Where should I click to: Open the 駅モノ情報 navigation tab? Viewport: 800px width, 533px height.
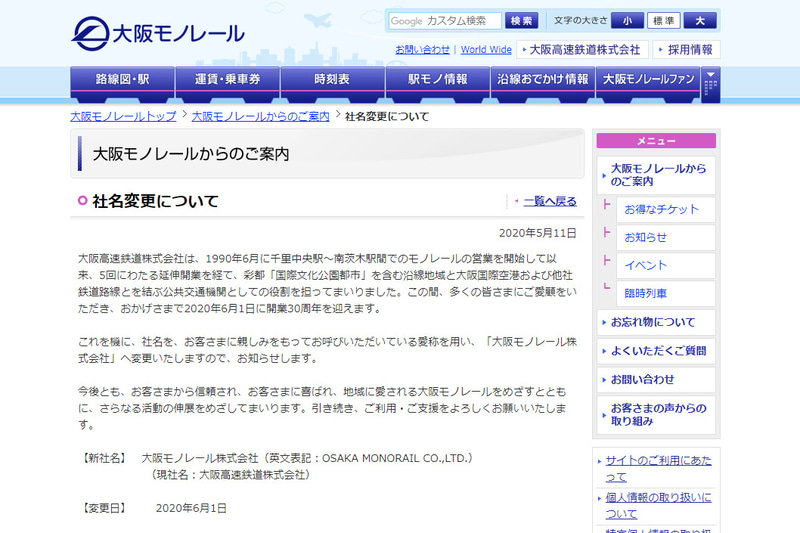438,84
